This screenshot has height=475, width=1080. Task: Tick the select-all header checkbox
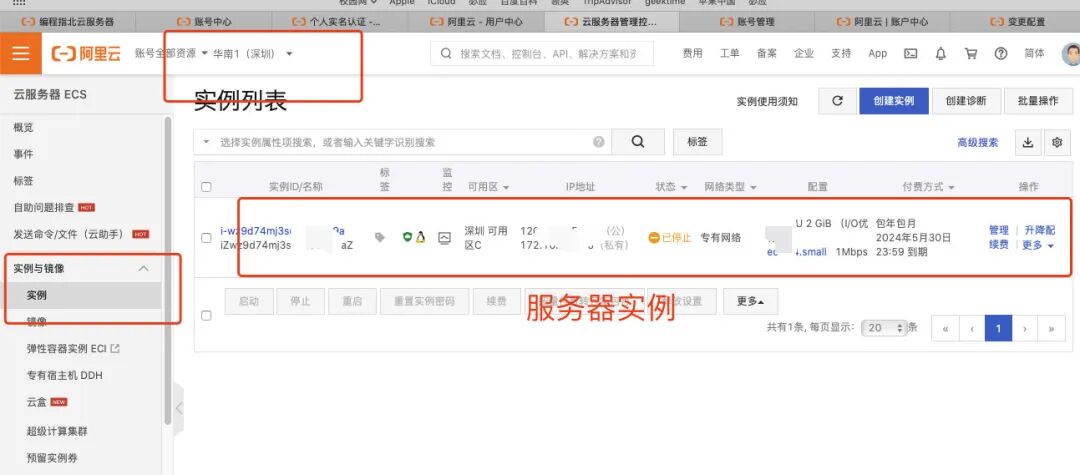[x=206, y=187]
